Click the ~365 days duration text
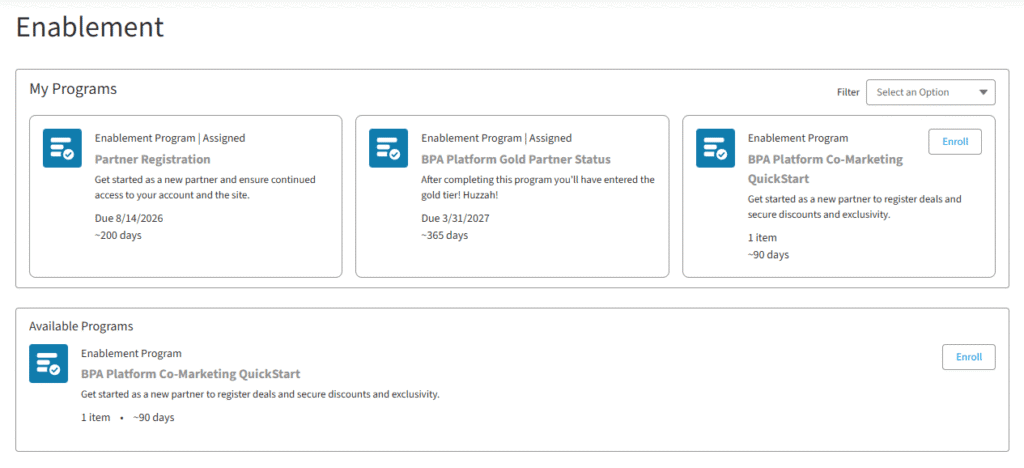This screenshot has height=468, width=1024. [x=444, y=235]
